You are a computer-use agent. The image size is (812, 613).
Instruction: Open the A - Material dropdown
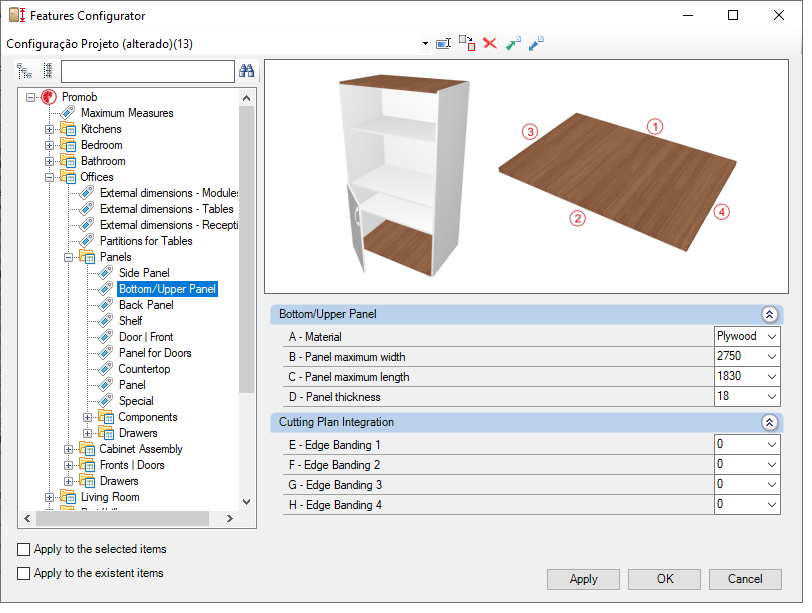point(772,337)
